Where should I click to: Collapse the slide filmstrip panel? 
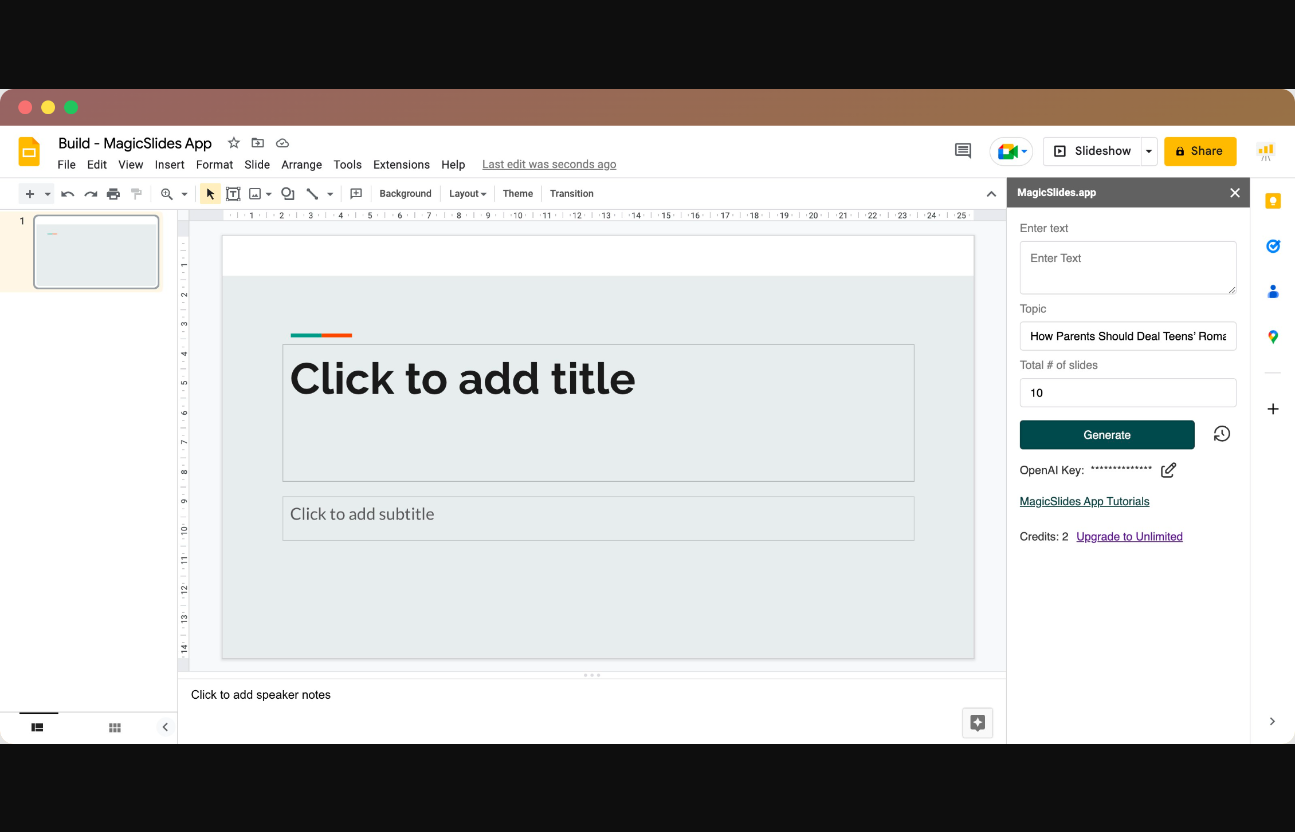[165, 727]
